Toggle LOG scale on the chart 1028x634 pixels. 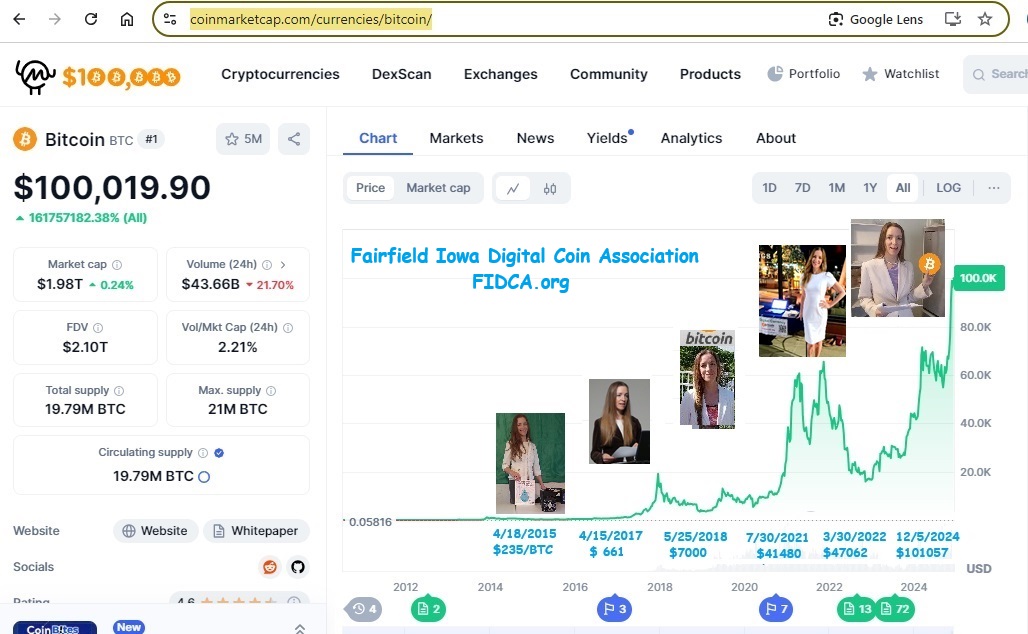[949, 188]
